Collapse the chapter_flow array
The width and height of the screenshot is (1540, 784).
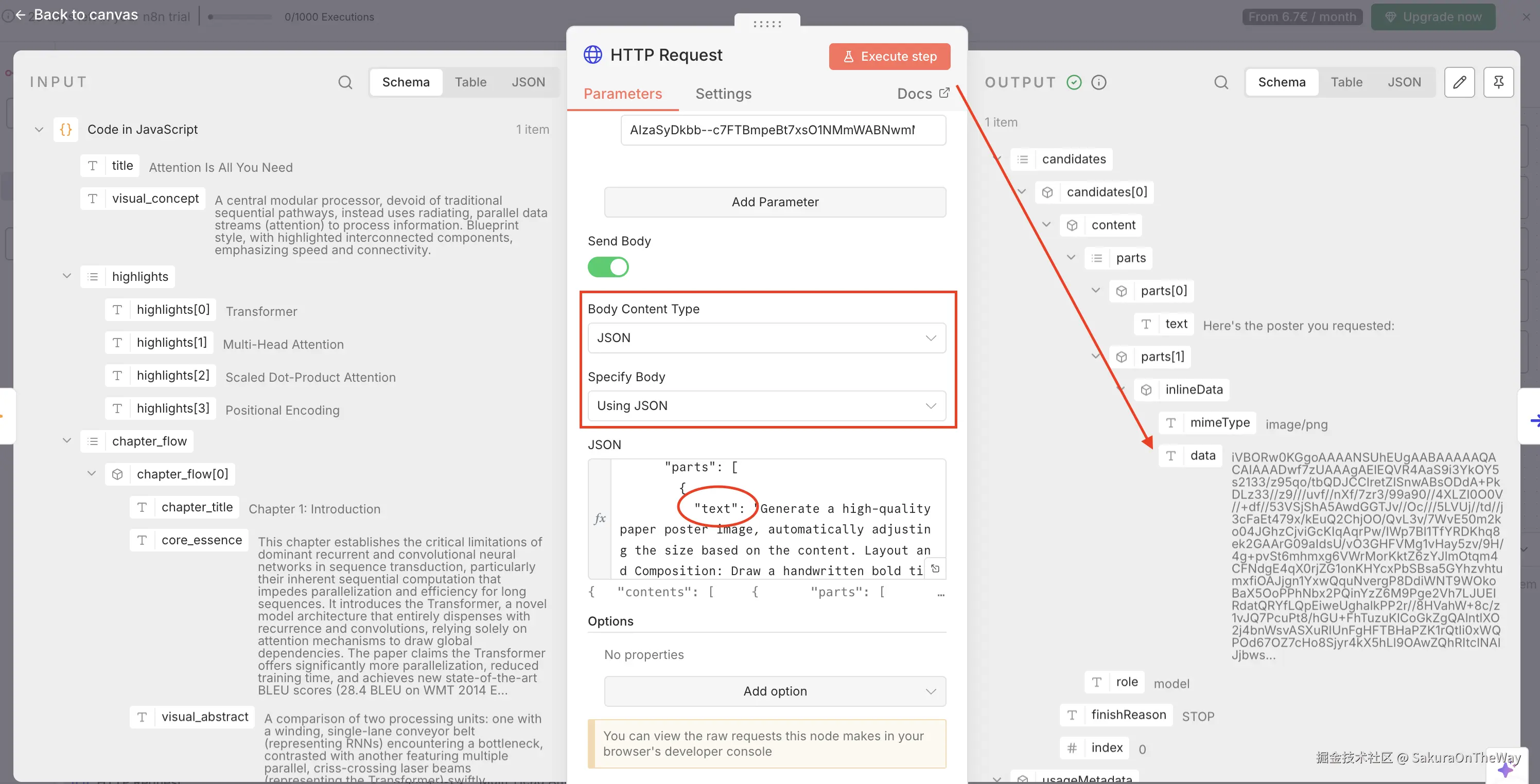pos(67,440)
